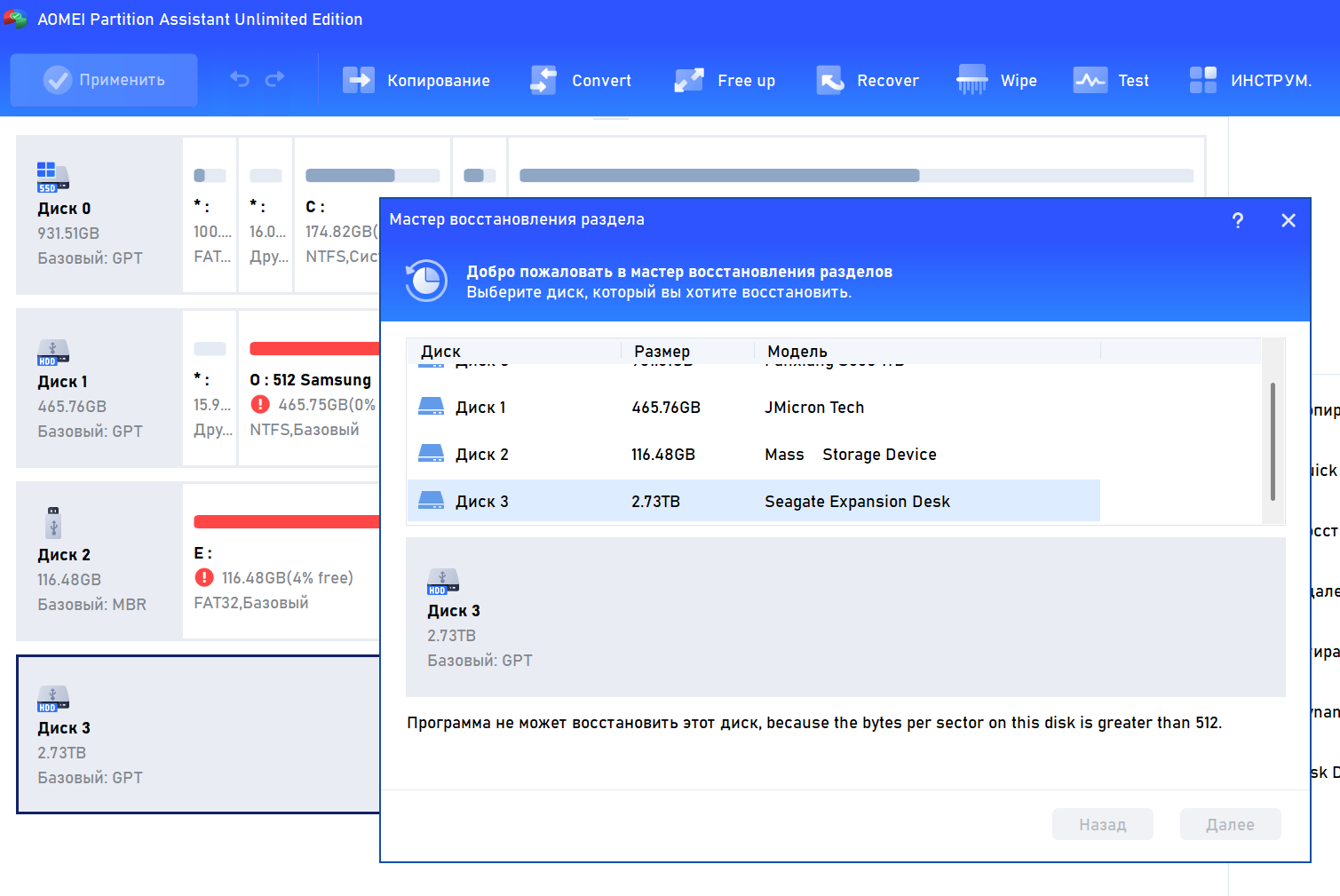1340x896 pixels.
Task: Click the Apply (Применить) button
Action: click(104, 80)
